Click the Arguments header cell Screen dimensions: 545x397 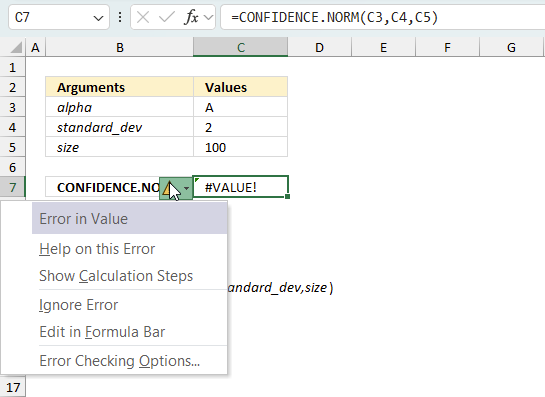[120, 87]
